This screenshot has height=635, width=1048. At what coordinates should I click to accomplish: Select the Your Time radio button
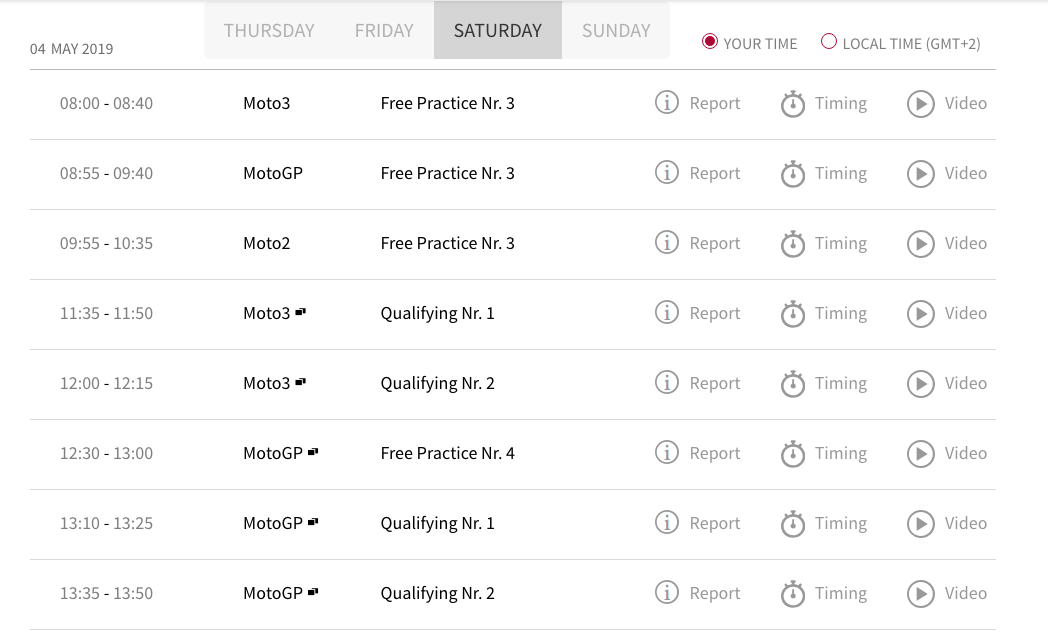(710, 42)
